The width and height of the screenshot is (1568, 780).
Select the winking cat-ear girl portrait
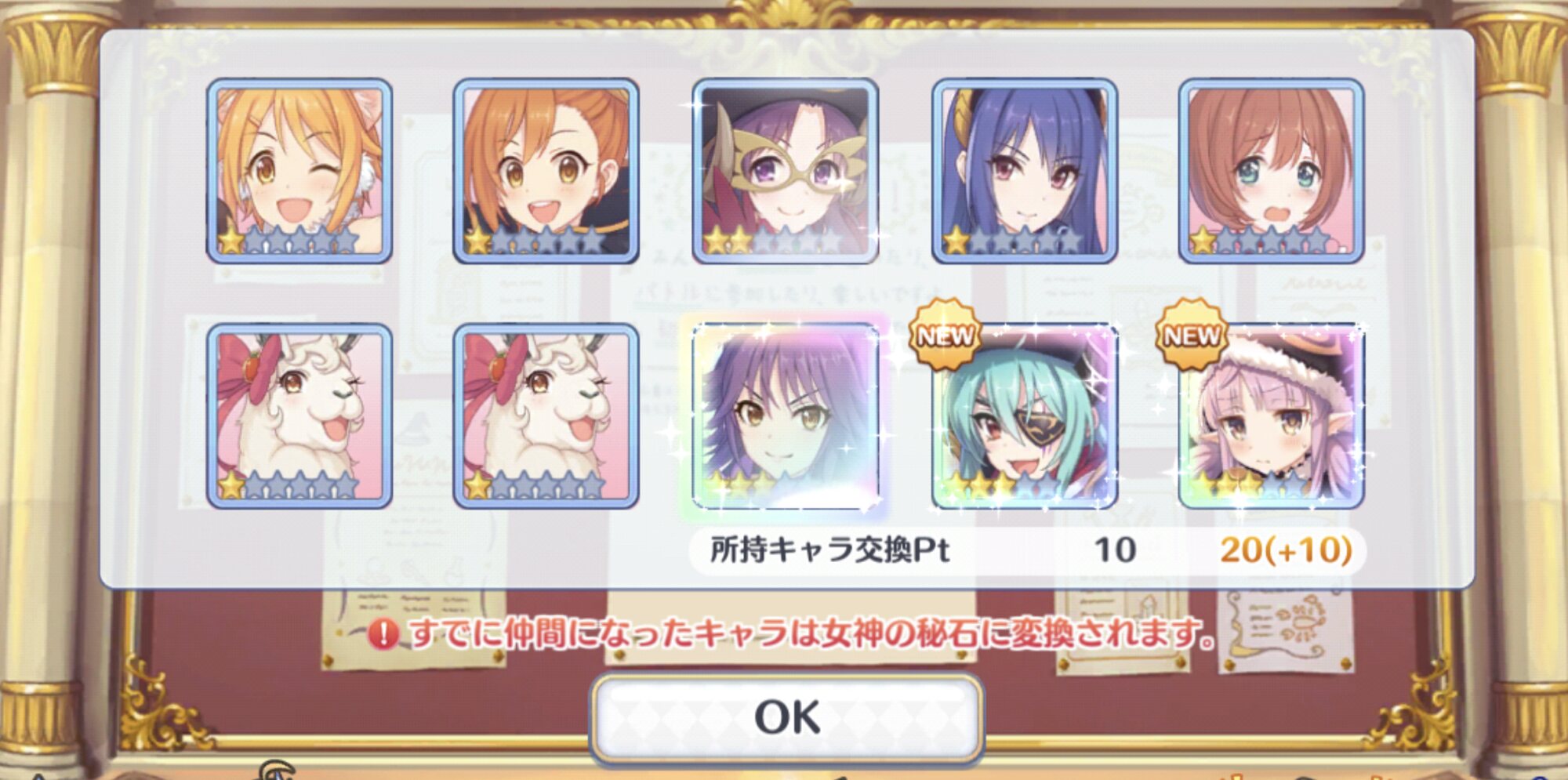(299, 171)
